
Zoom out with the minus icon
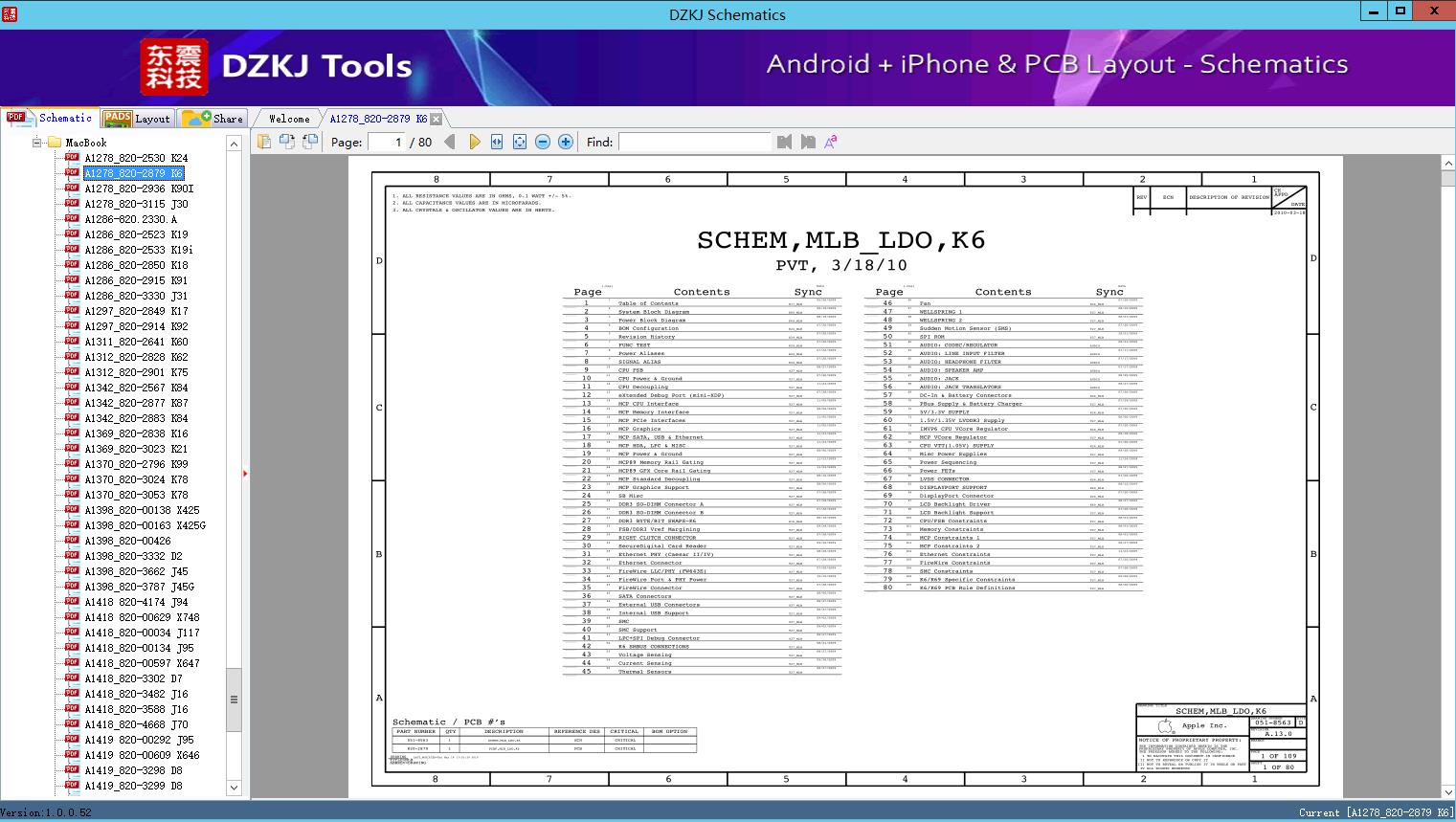pos(543,142)
